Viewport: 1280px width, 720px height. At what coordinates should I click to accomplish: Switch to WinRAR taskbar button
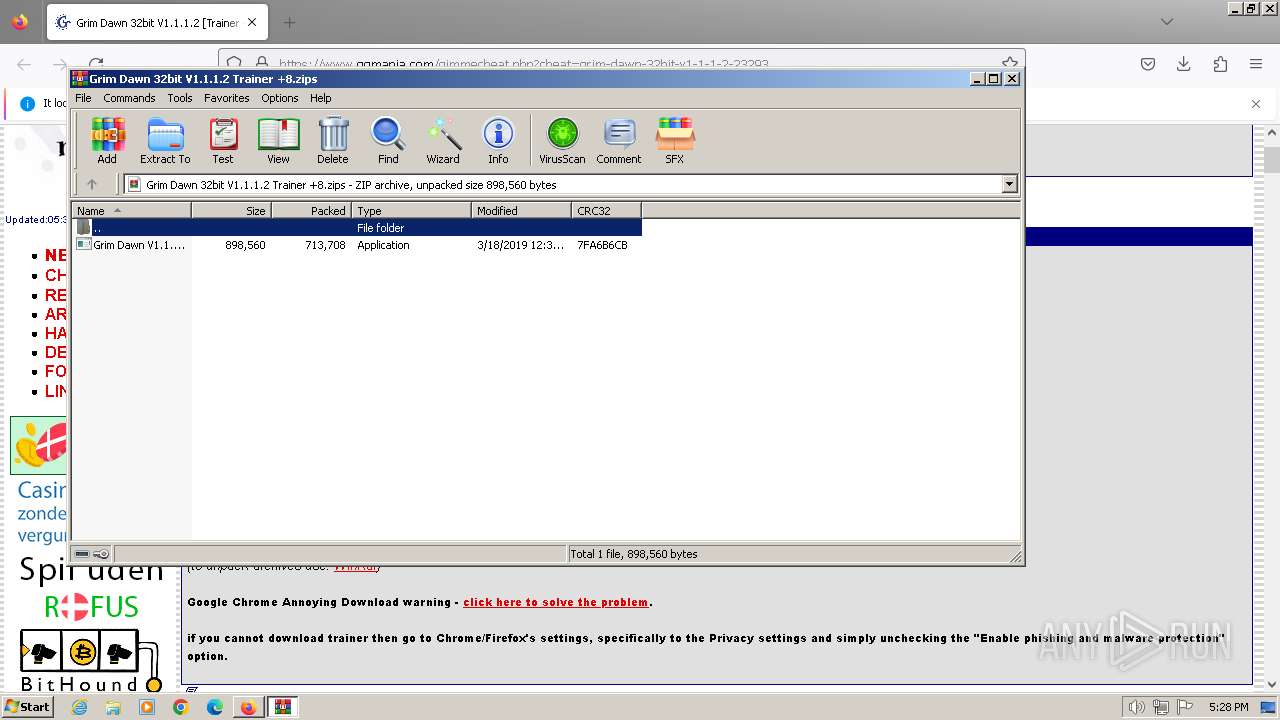283,707
